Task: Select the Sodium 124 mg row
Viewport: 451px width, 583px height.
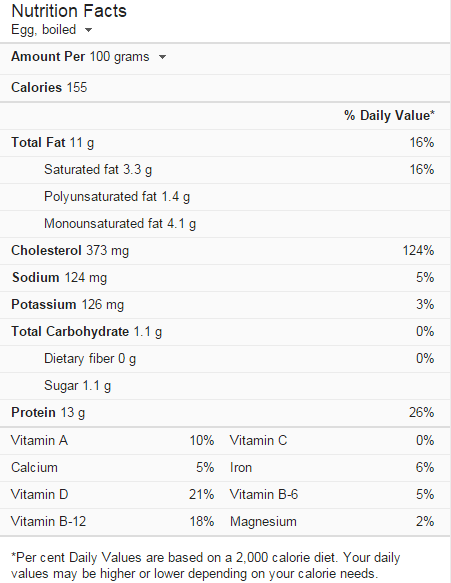Action: (225, 278)
